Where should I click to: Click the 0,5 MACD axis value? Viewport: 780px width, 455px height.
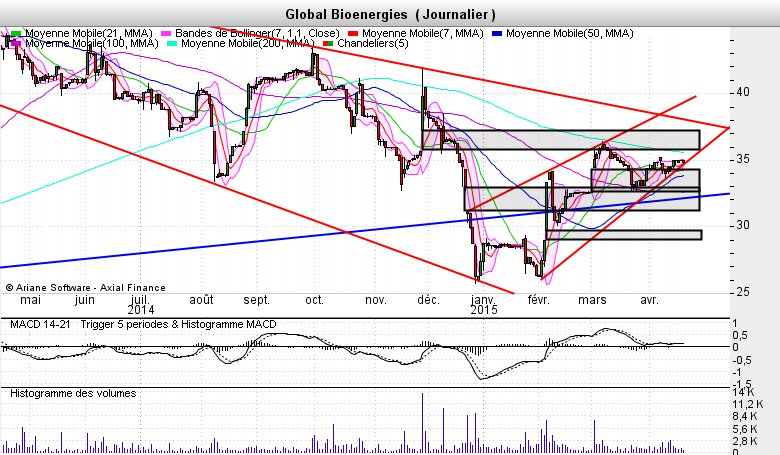pyautogui.click(x=742, y=335)
